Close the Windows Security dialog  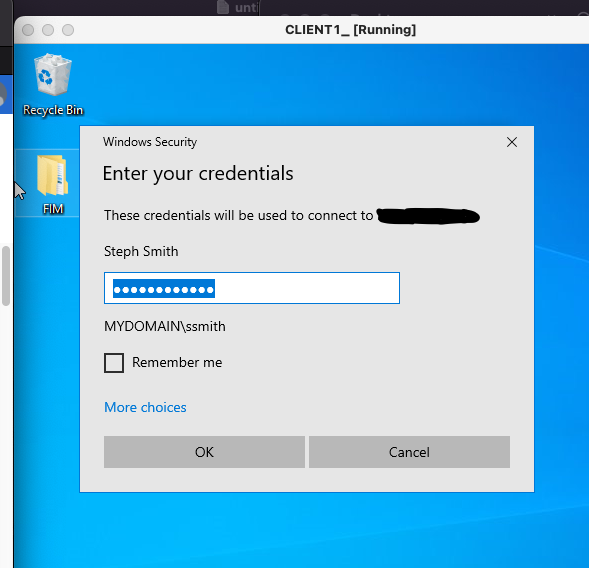512,142
